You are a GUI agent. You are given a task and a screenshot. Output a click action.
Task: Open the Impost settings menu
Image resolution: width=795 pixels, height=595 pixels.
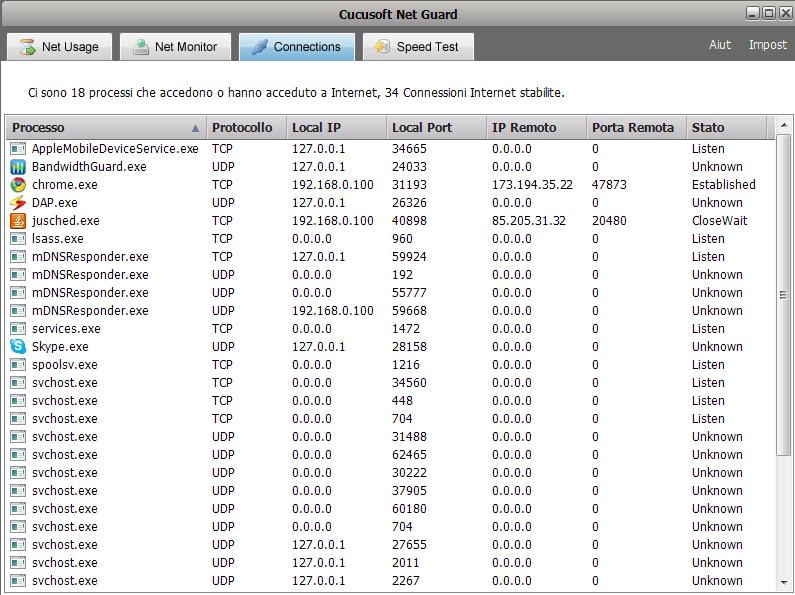(x=768, y=45)
